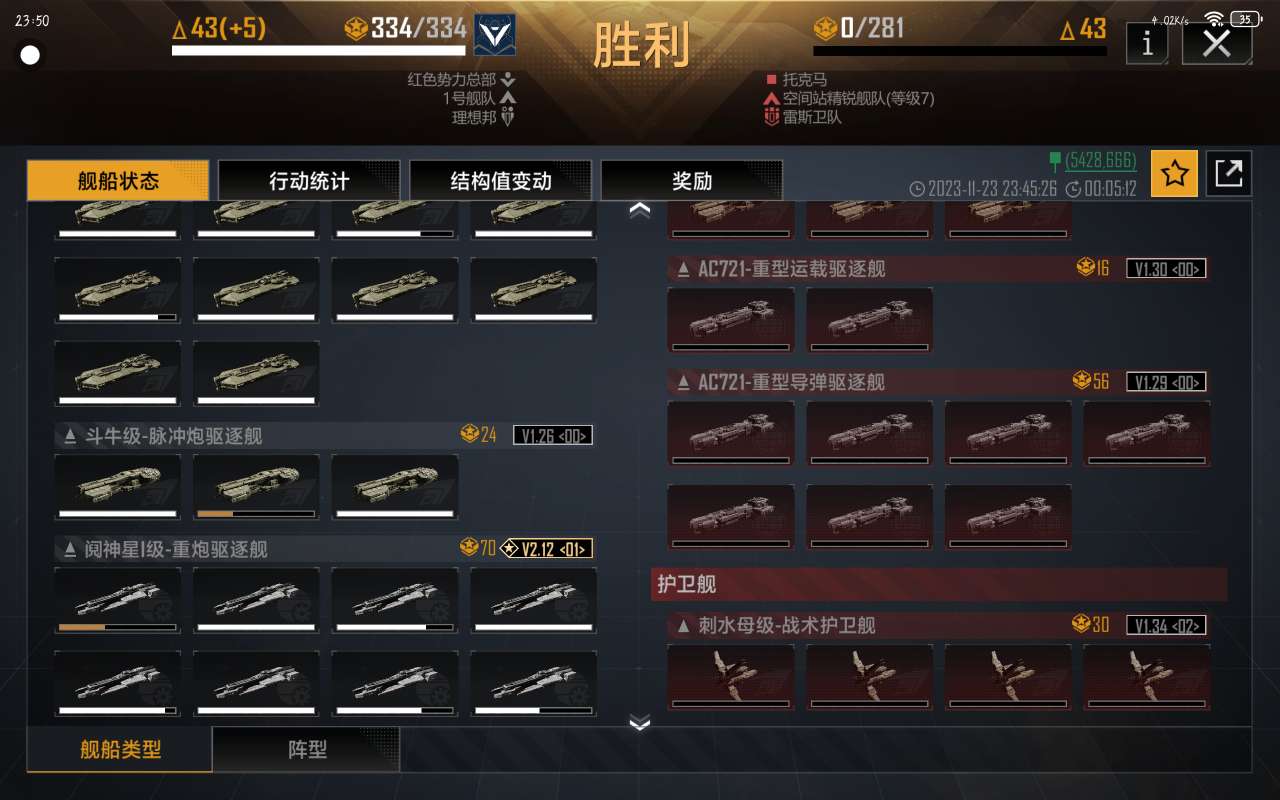
Task: Click the V1.34 version tag for 刺水母级
Action: [1166, 625]
